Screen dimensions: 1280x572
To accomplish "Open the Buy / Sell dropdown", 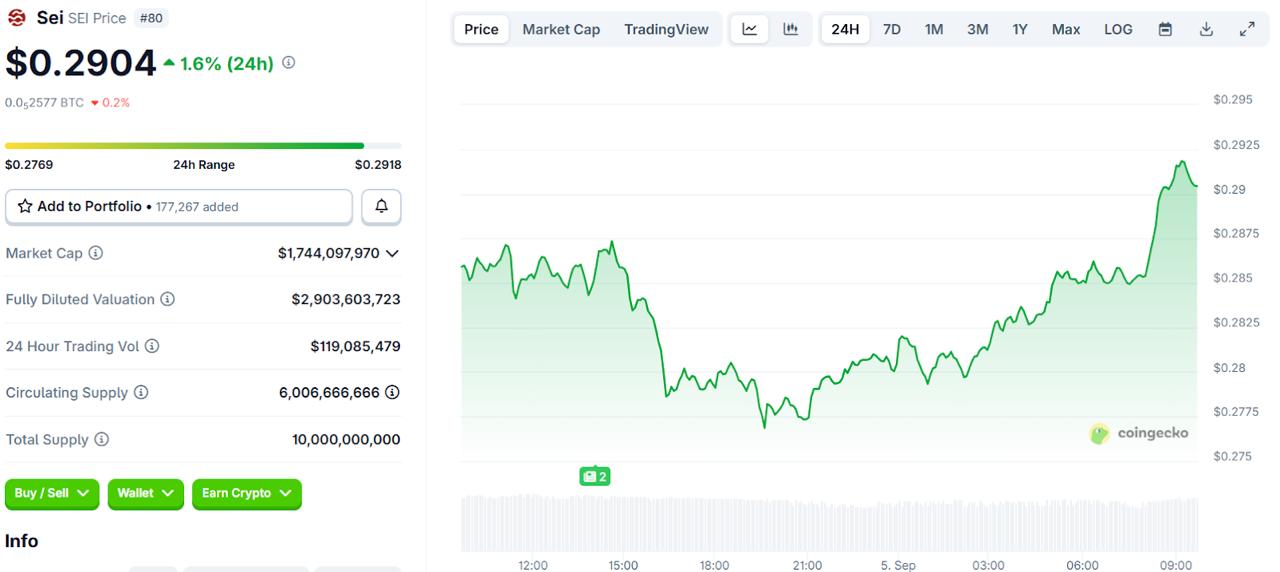I will click(x=52, y=493).
